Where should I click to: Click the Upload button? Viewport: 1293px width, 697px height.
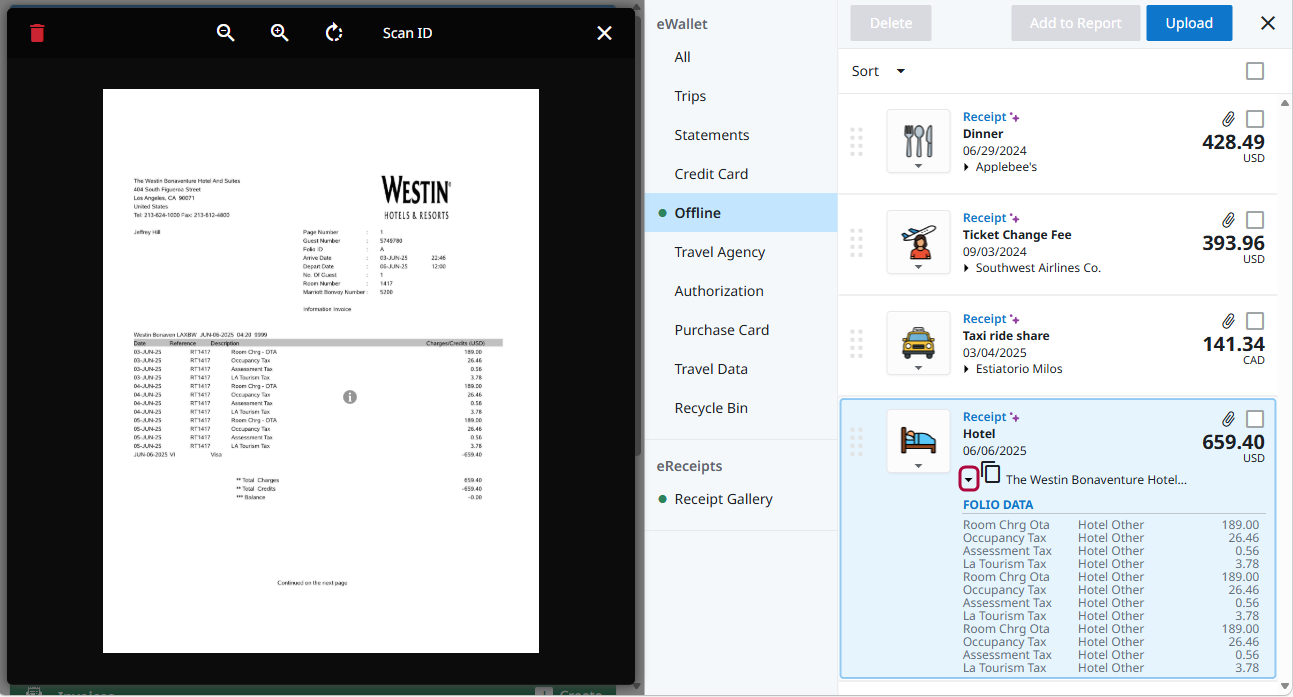[1189, 22]
